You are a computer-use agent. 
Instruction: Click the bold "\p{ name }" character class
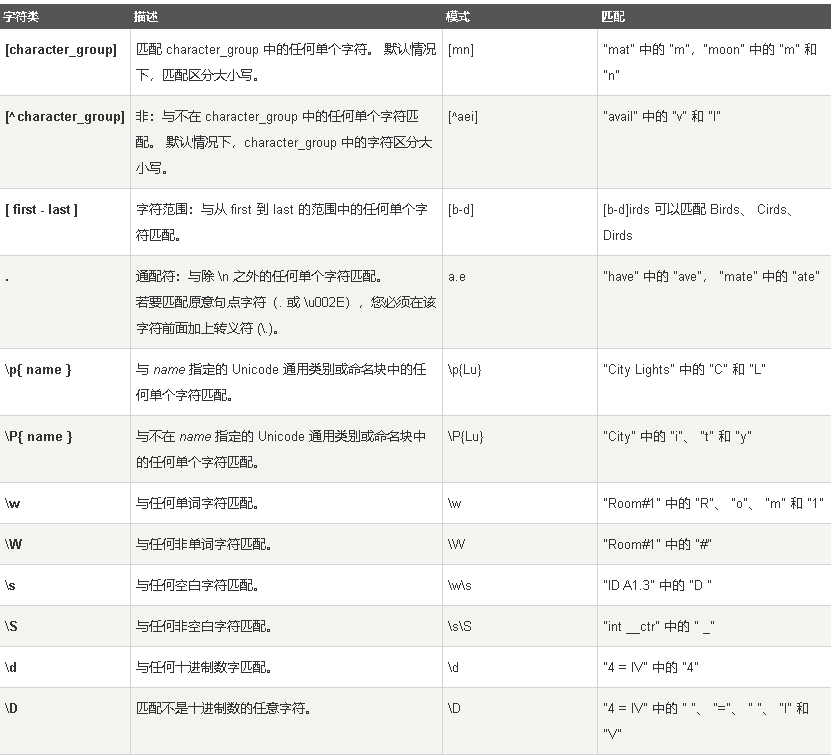pyautogui.click(x=39, y=369)
